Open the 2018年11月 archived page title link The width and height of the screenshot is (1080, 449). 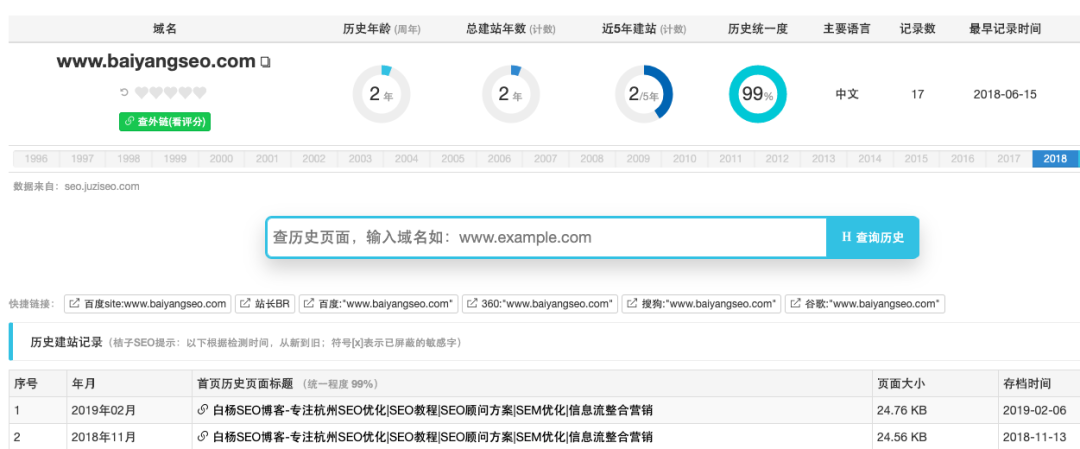pos(425,437)
